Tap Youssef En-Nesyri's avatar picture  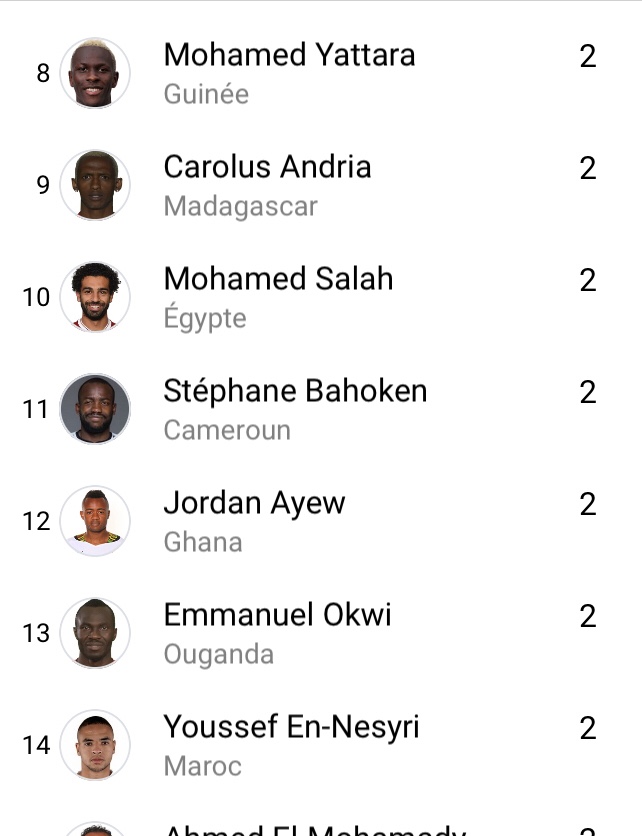click(x=95, y=745)
